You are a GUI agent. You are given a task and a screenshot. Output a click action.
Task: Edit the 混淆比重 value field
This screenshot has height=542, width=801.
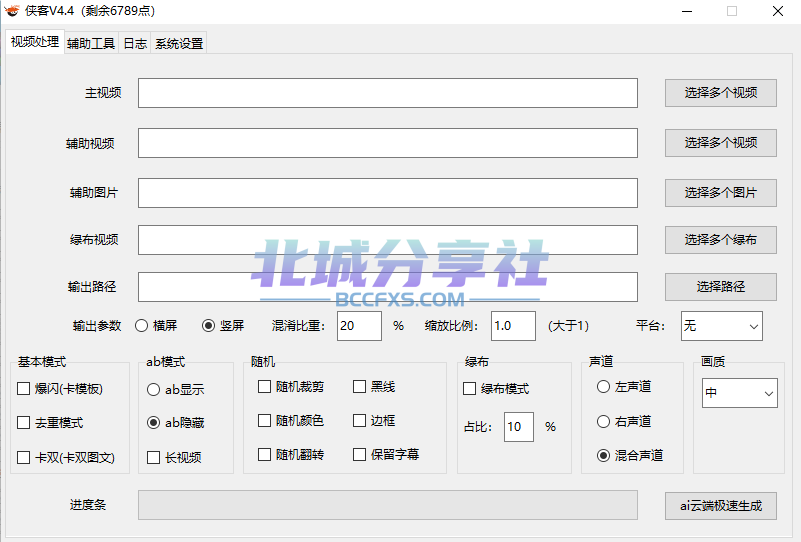point(359,325)
